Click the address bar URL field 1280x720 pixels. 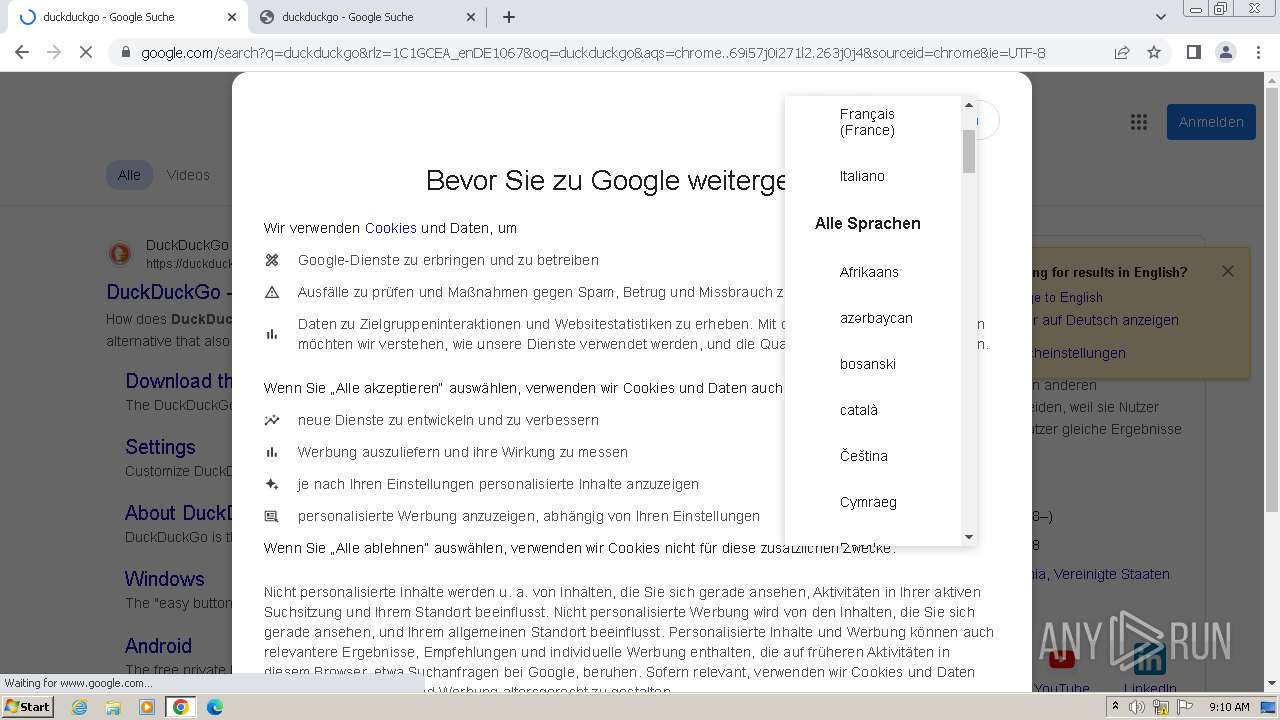[x=593, y=53]
